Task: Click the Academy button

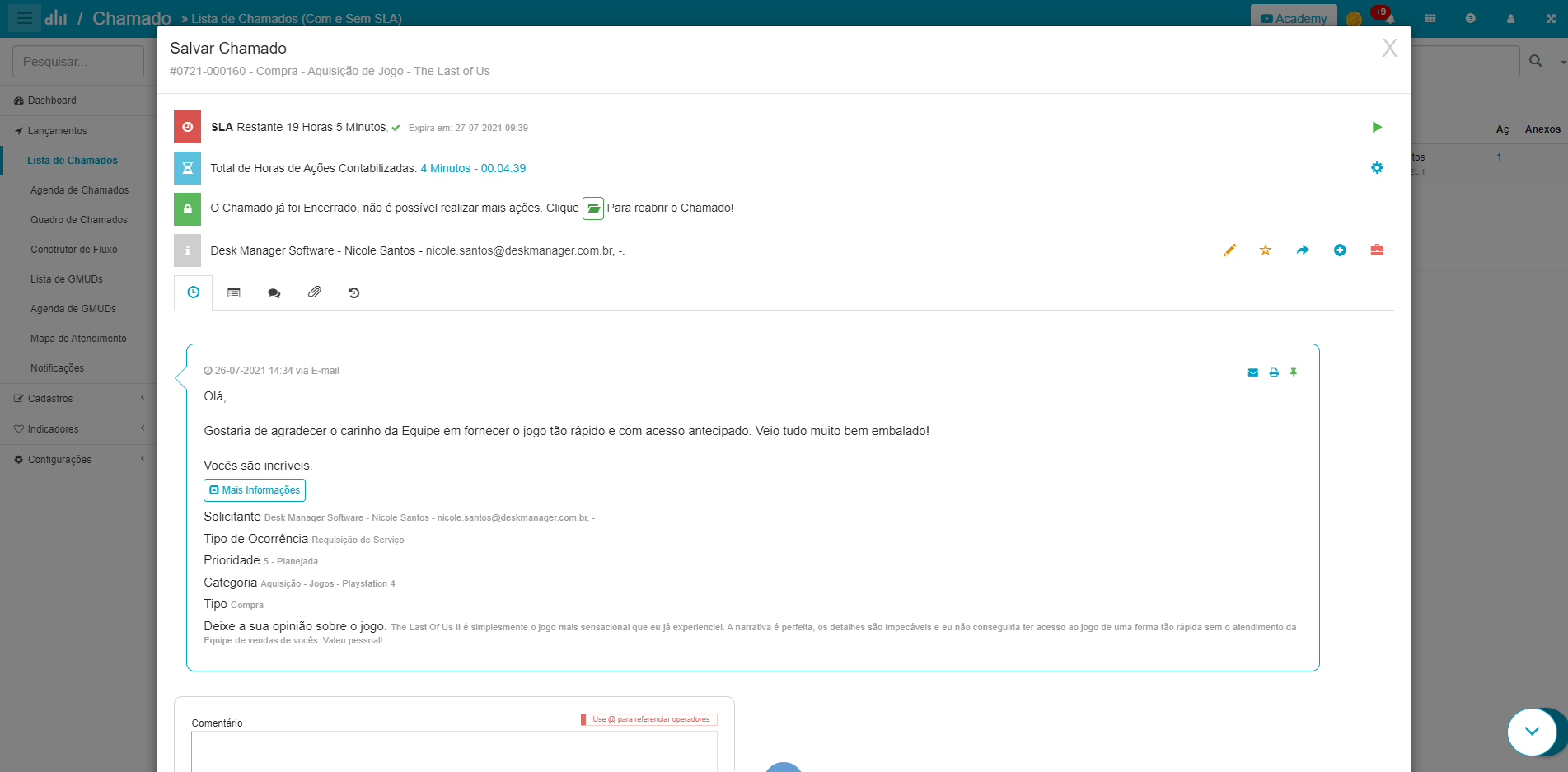Action: pyautogui.click(x=1293, y=18)
